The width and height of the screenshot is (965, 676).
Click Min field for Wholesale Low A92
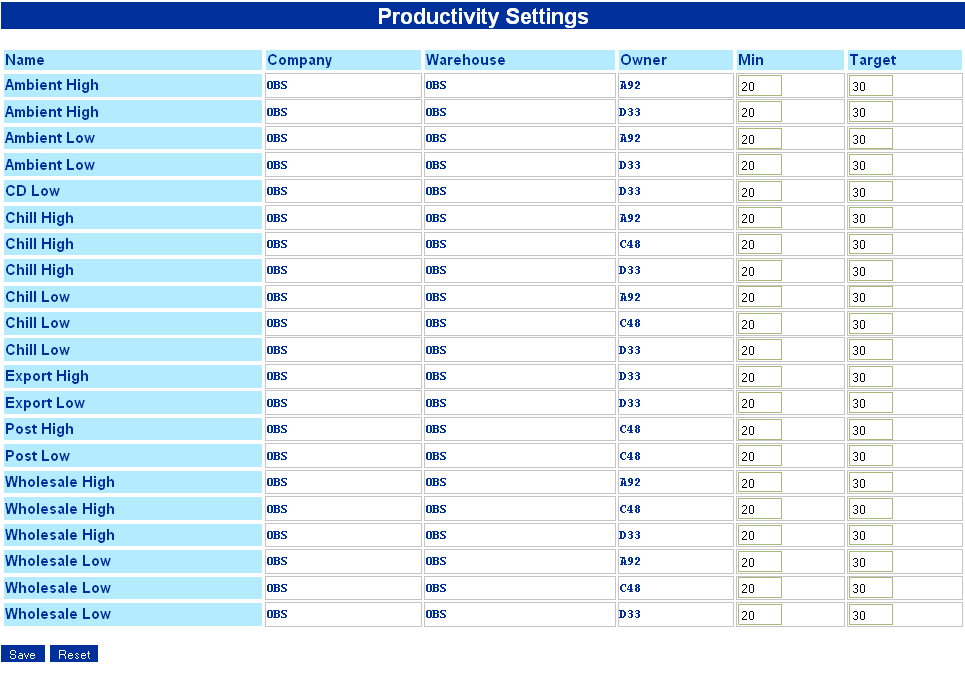click(x=759, y=562)
